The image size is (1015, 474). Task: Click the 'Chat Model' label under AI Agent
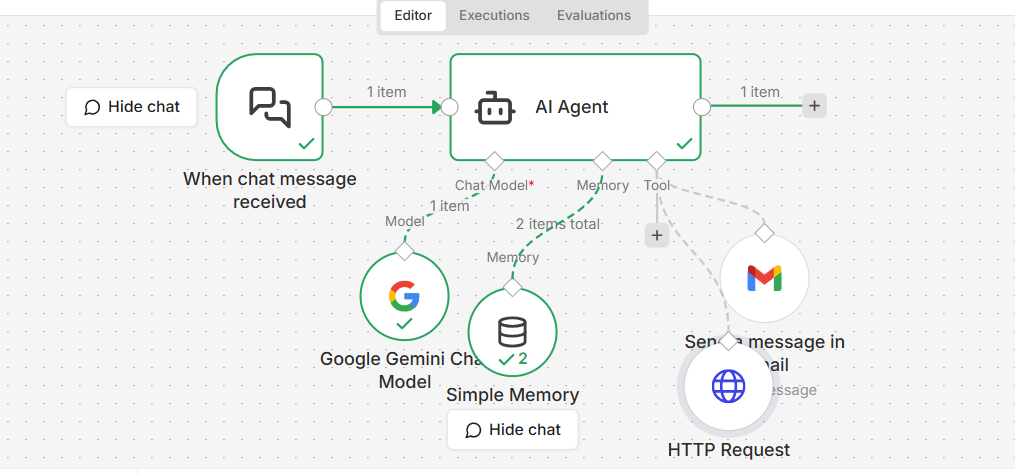(x=495, y=185)
